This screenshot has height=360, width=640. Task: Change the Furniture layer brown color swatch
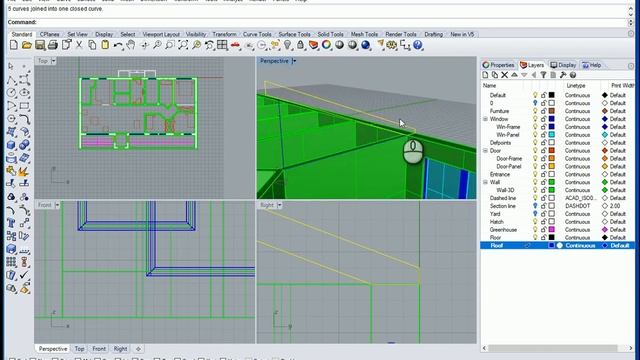(x=551, y=111)
